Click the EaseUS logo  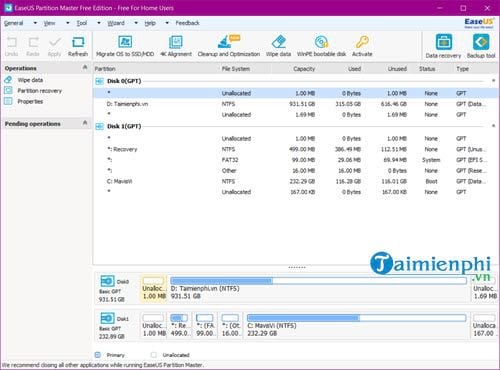[479, 23]
